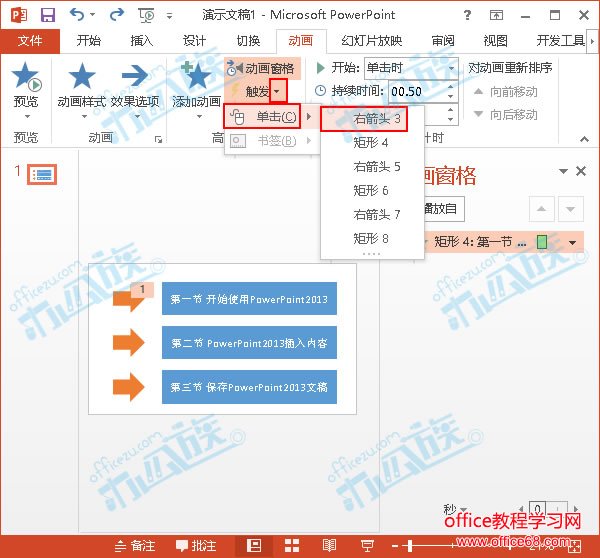Screen dimensions: 600x558
Task: Expand the 触发 trigger dropdown arrow
Action: tap(278, 91)
